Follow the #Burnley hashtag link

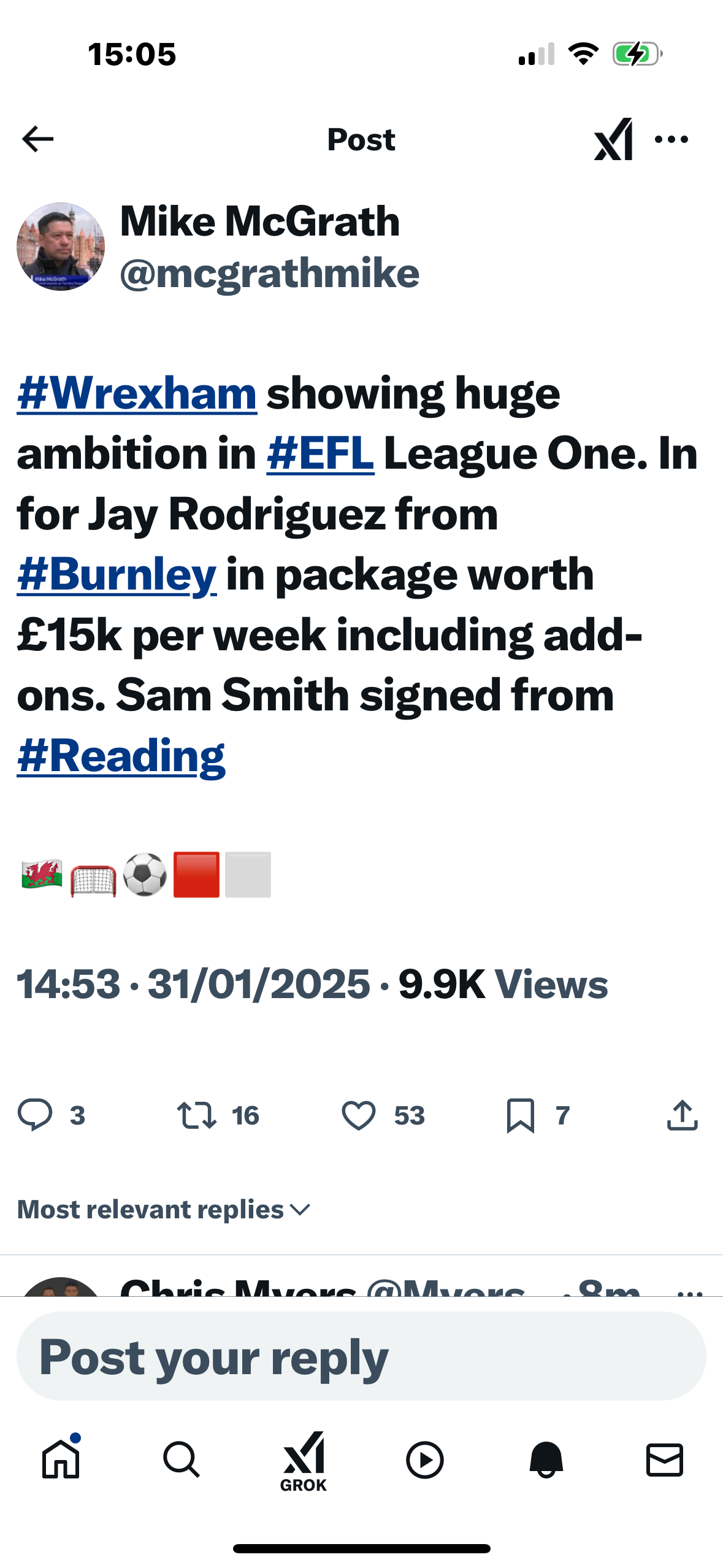[x=117, y=574]
